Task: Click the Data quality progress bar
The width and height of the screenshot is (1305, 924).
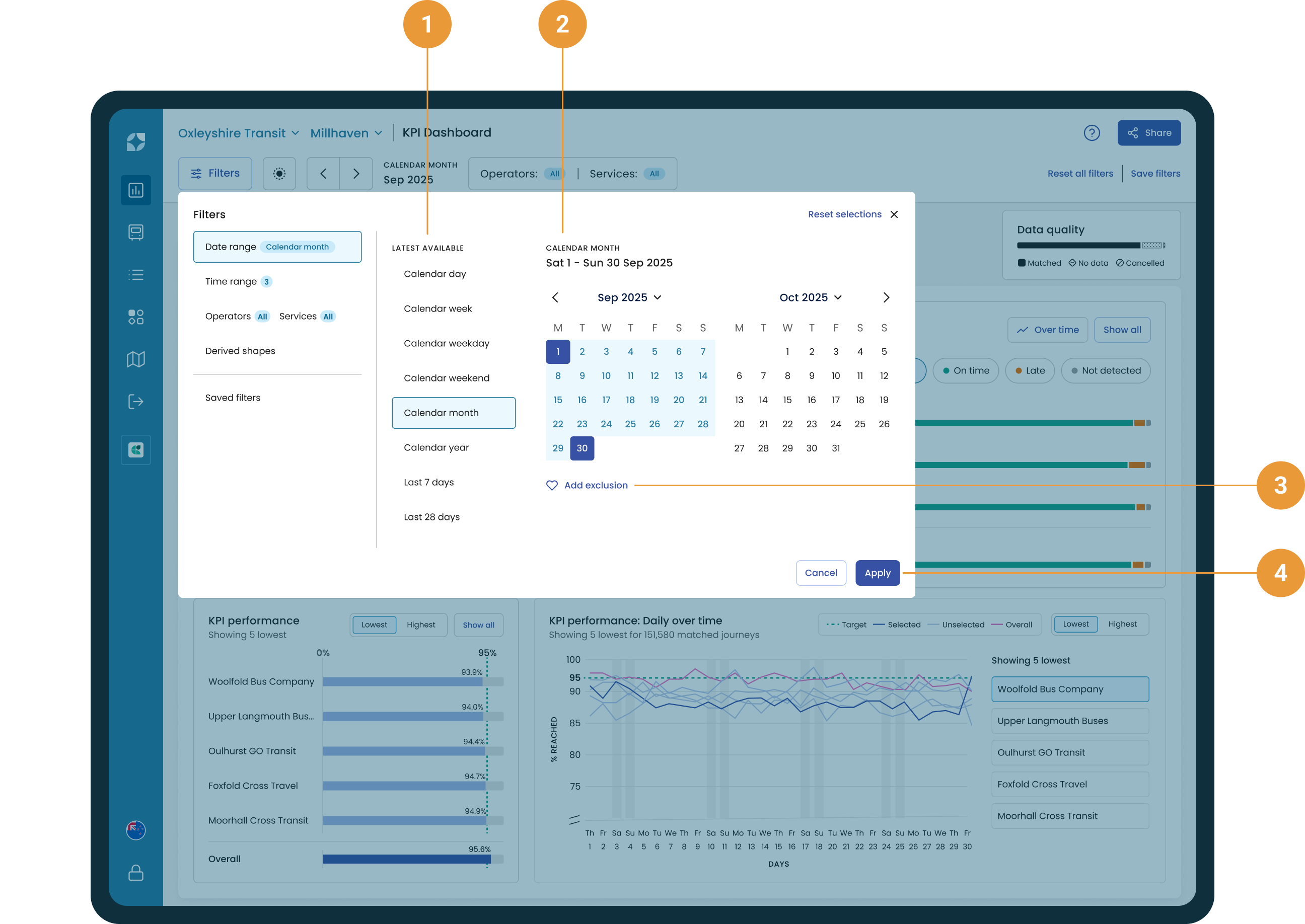Action: (1091, 246)
